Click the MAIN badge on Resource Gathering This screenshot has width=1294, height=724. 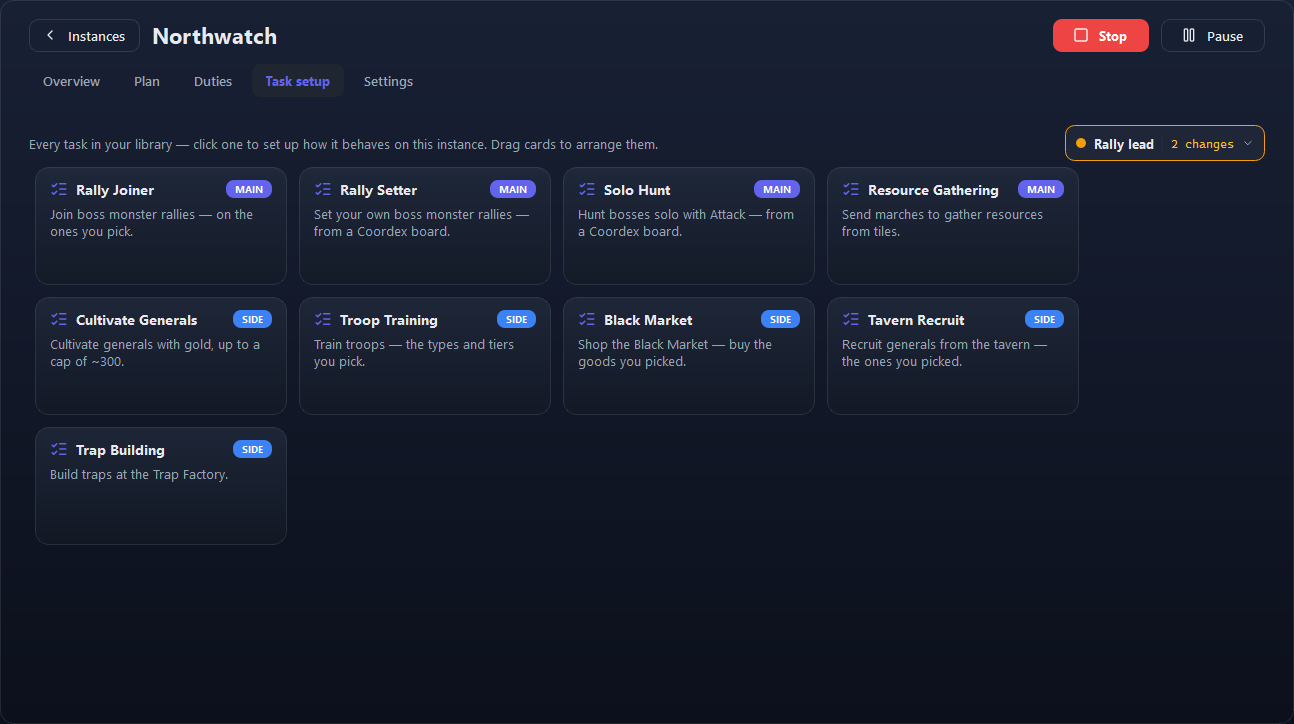[1041, 189]
